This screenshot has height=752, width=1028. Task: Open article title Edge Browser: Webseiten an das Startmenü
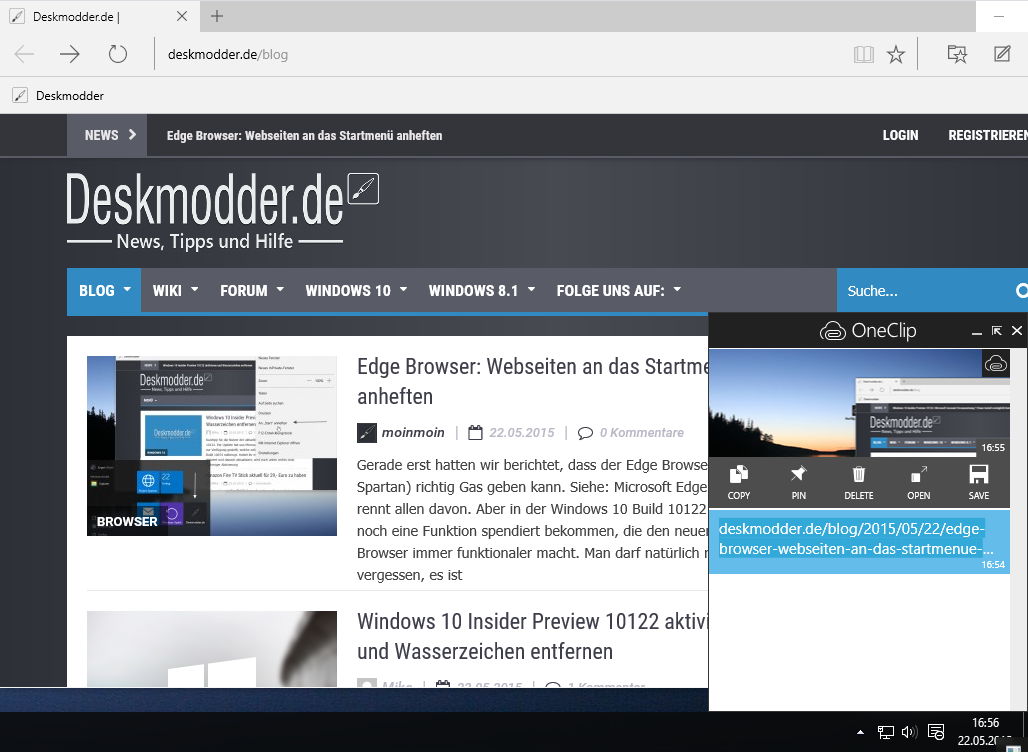532,381
